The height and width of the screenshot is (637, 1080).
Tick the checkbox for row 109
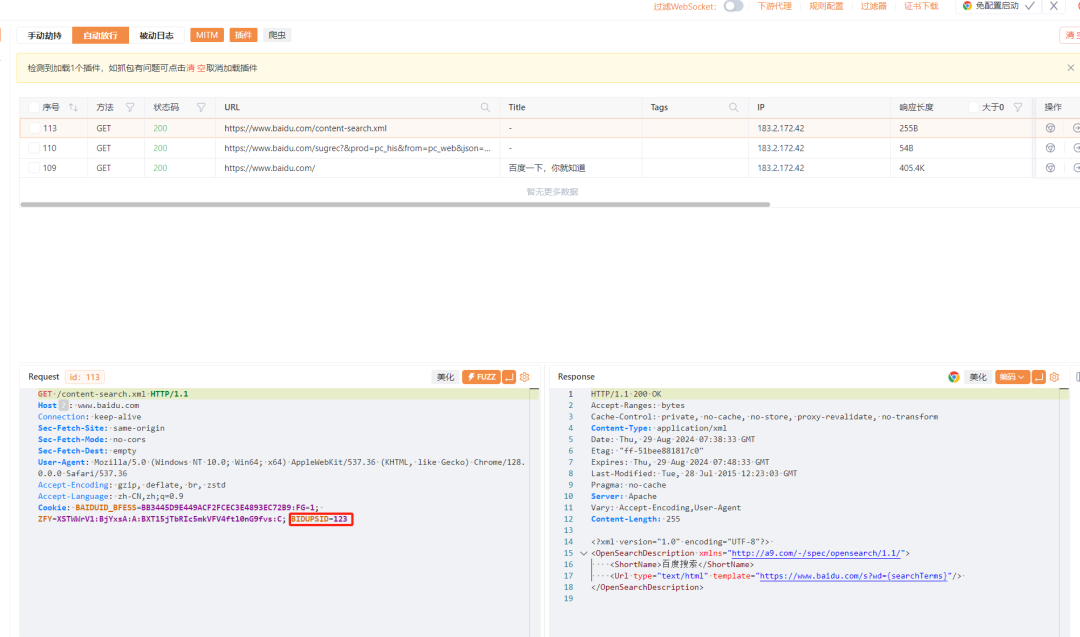point(33,168)
